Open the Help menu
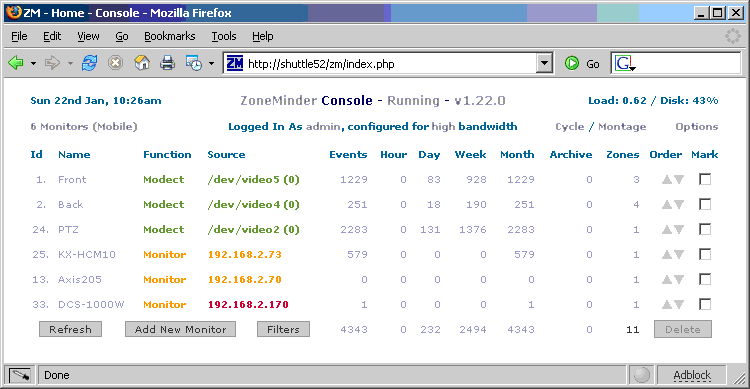The width and height of the screenshot is (750, 389). tap(263, 36)
